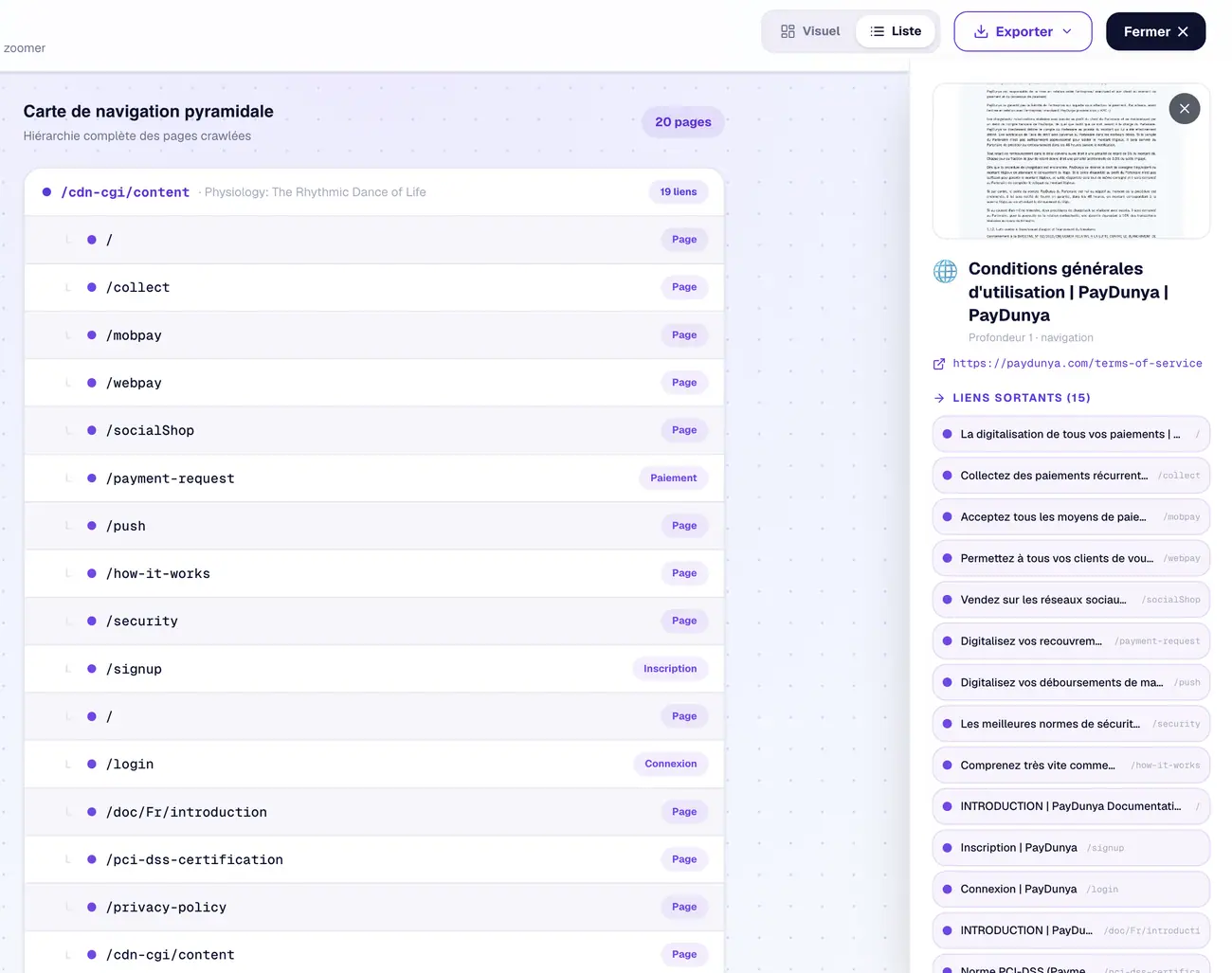Click the globe icon next to page title
The width and height of the screenshot is (1232, 973).
[x=945, y=272]
